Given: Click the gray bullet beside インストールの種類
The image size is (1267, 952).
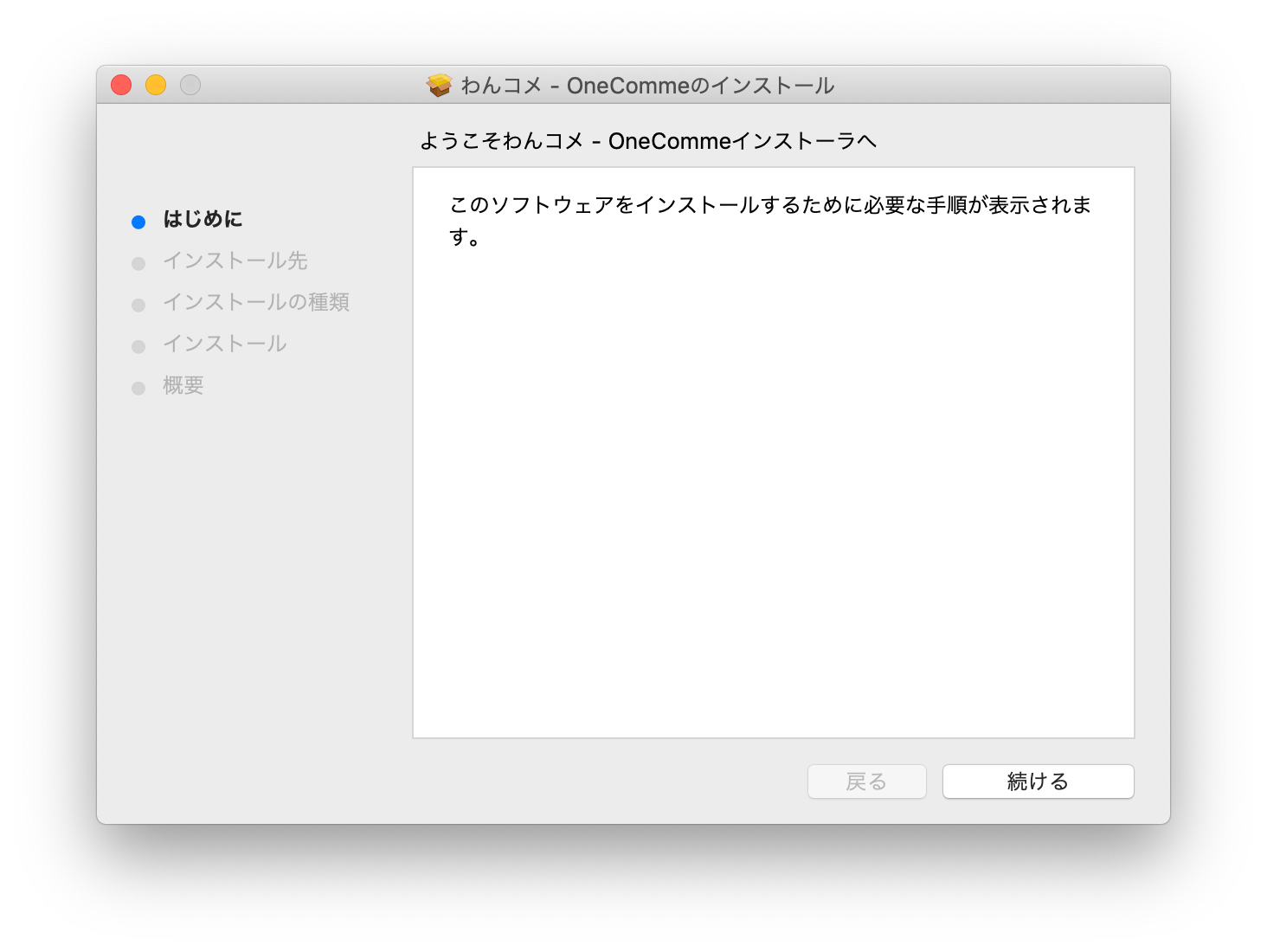Looking at the screenshot, I should pos(138,305).
